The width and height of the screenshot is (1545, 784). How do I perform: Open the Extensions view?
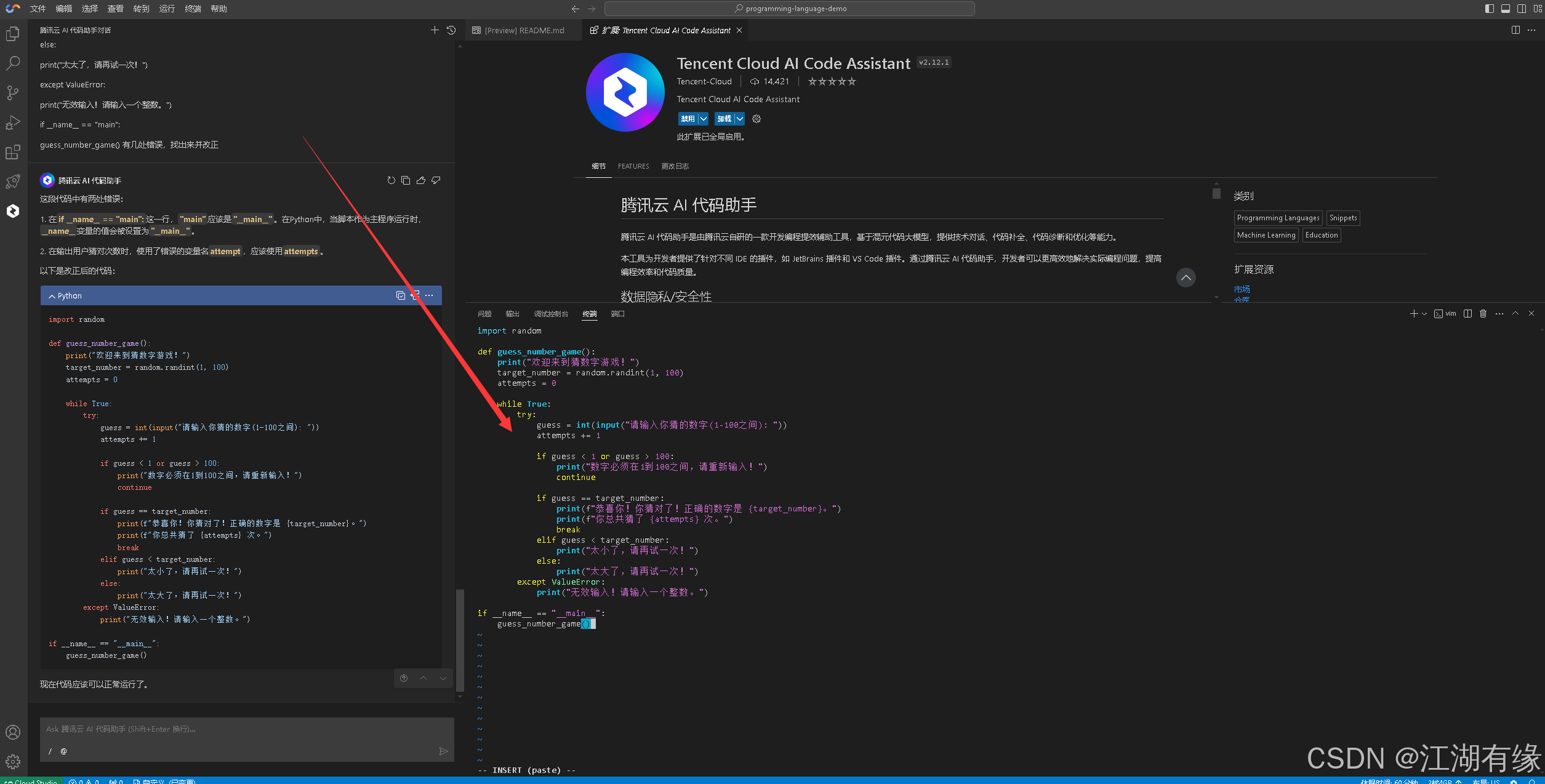[13, 152]
